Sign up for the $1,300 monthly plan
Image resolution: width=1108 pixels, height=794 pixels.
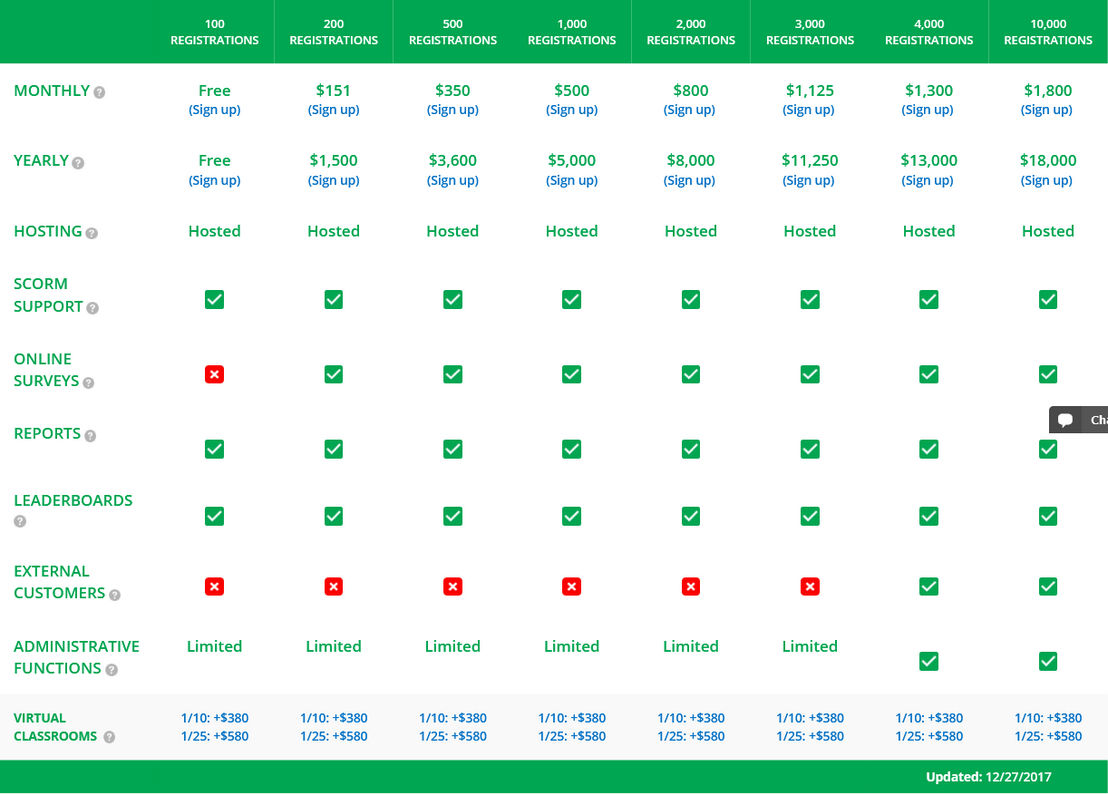tap(927, 109)
